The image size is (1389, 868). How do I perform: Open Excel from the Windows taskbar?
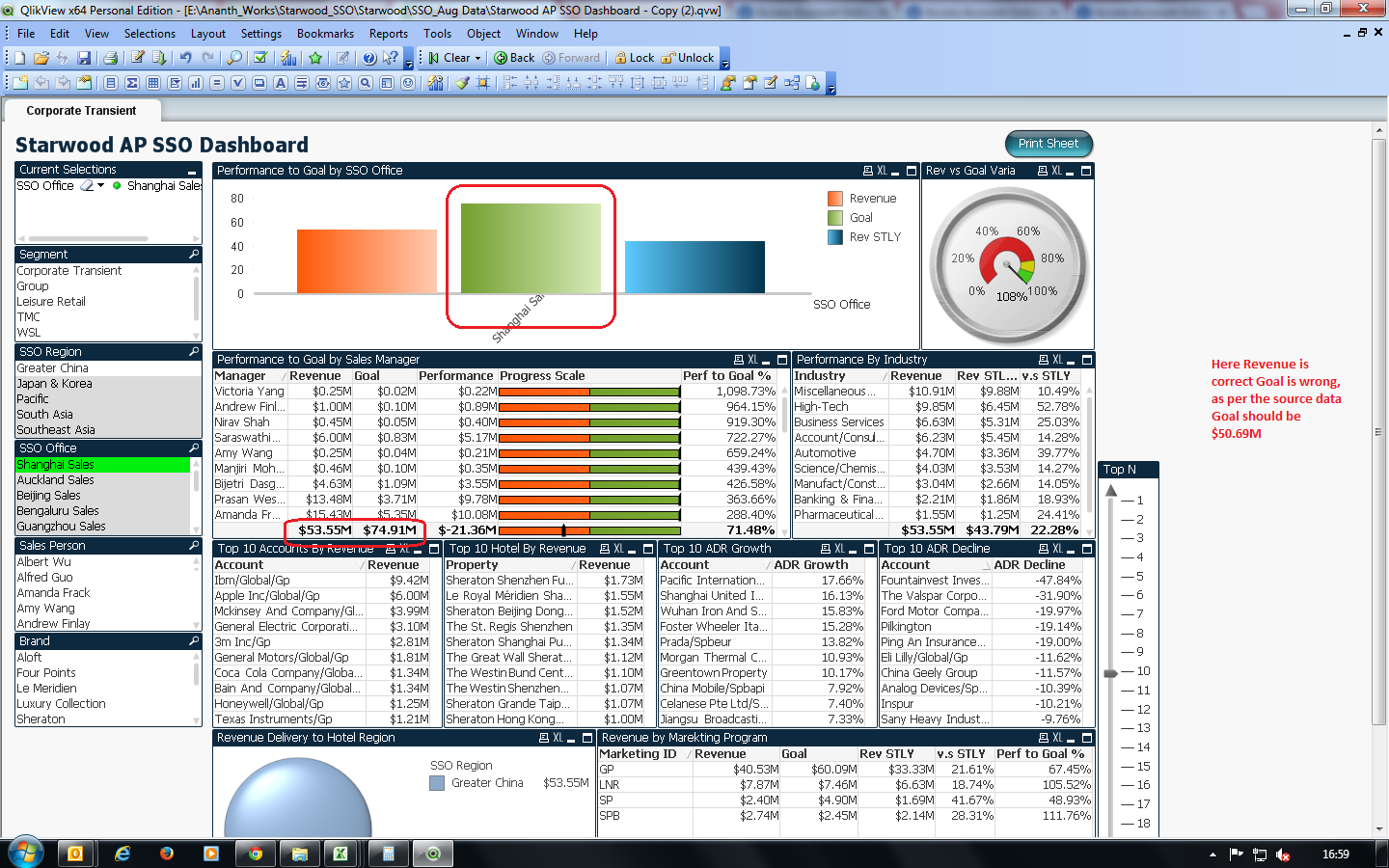[340, 854]
